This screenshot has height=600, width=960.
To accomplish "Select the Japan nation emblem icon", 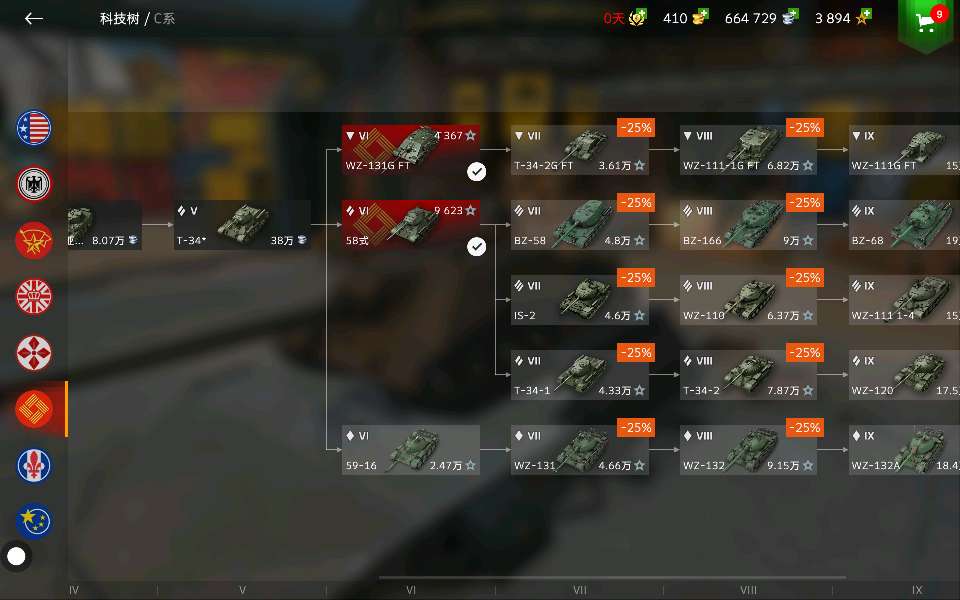I will point(34,353).
